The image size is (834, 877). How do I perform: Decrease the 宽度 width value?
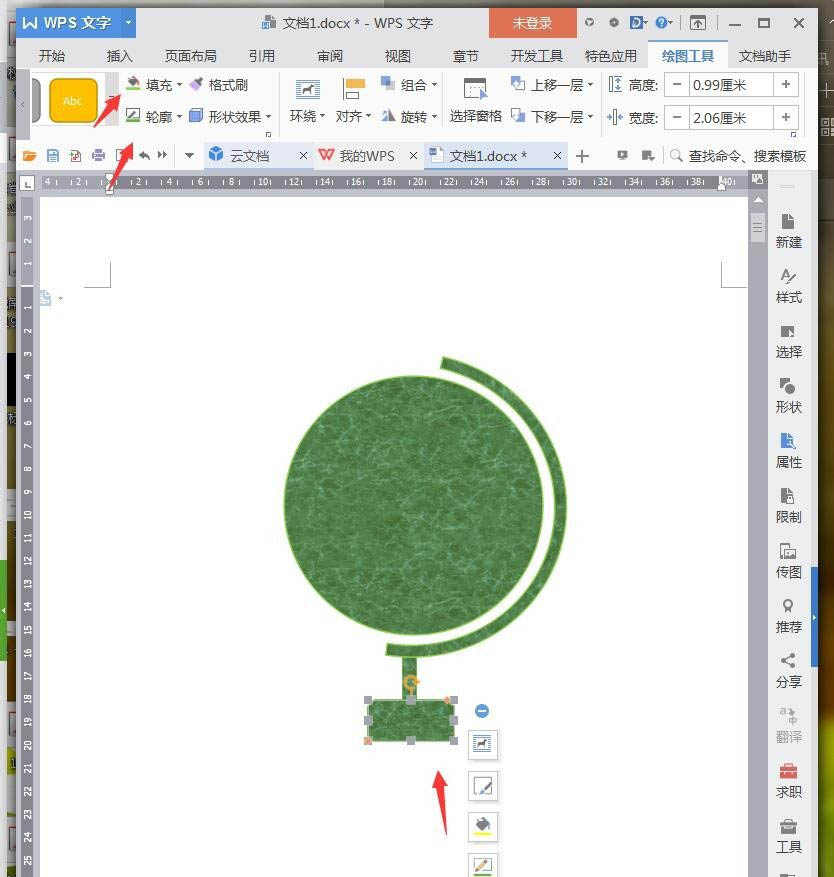point(677,117)
